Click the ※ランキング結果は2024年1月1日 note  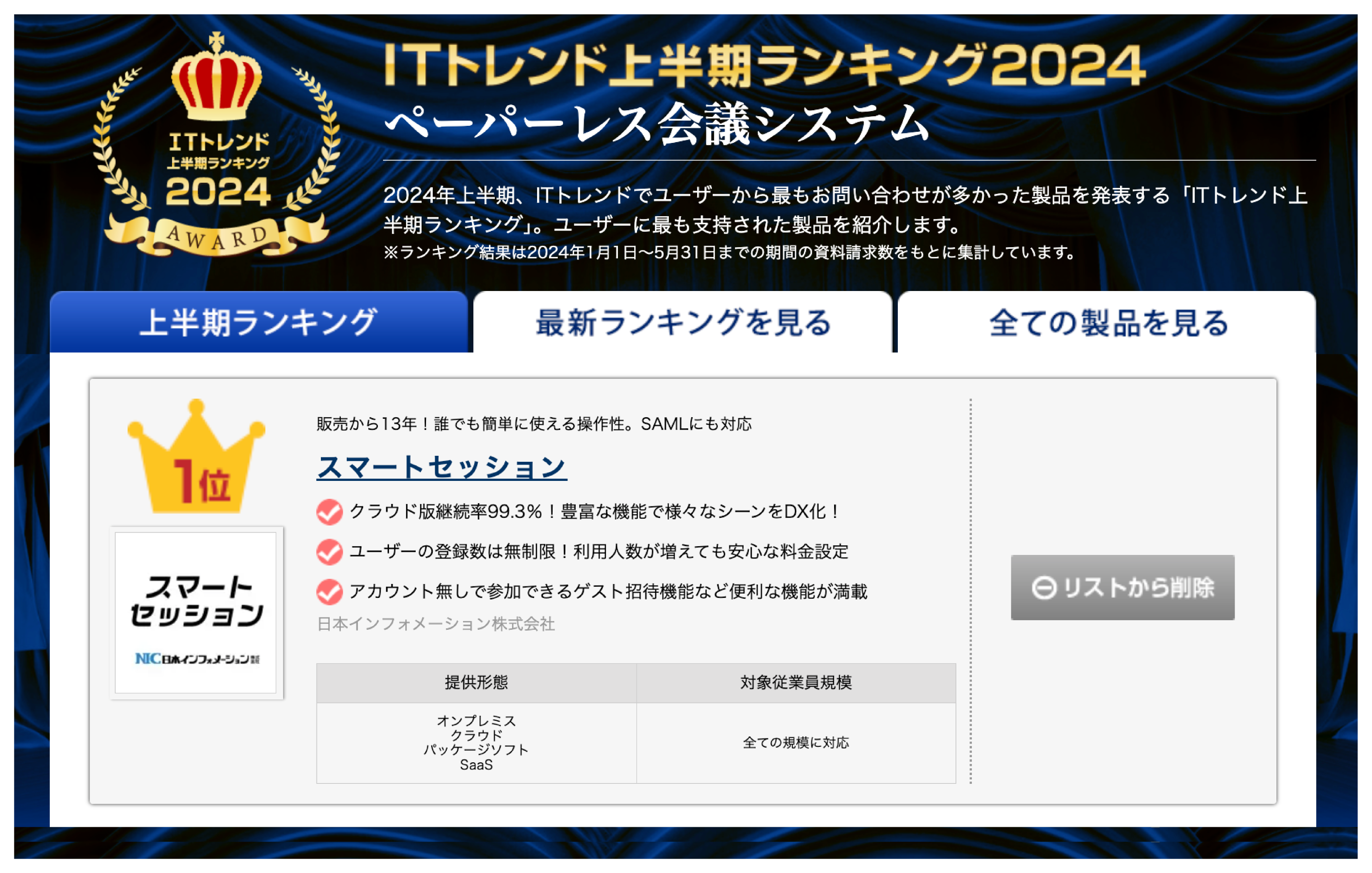pos(729,252)
